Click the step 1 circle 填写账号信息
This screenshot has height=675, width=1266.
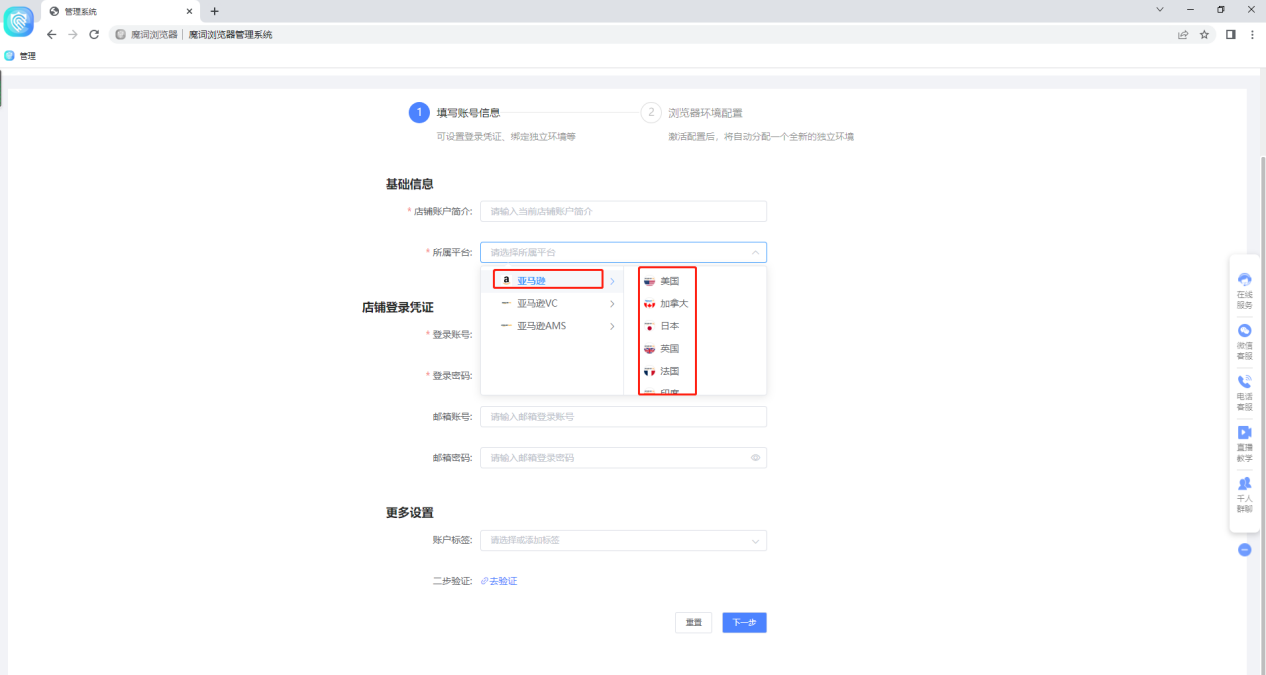click(419, 113)
